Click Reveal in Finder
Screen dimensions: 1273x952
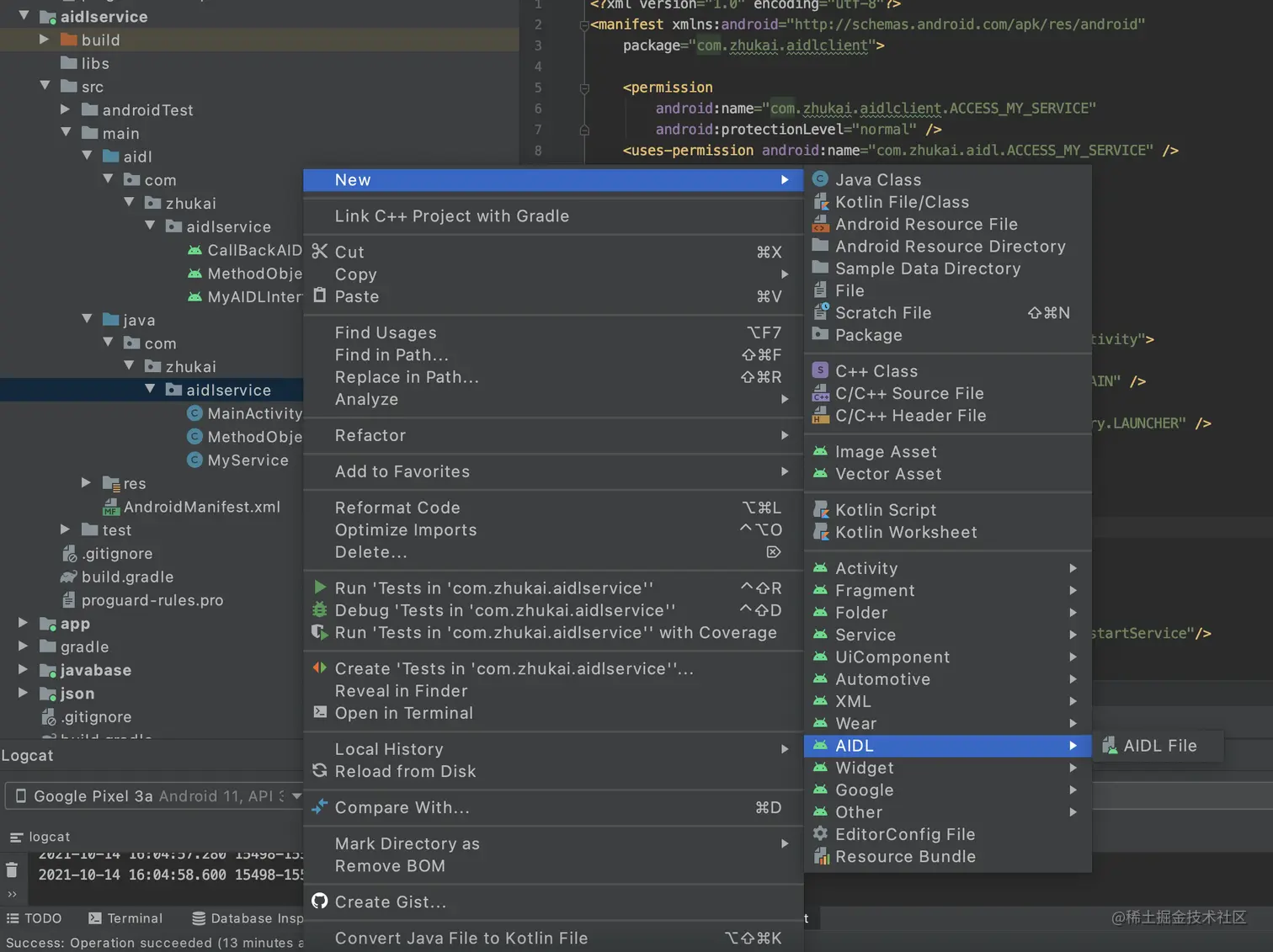[552, 690]
